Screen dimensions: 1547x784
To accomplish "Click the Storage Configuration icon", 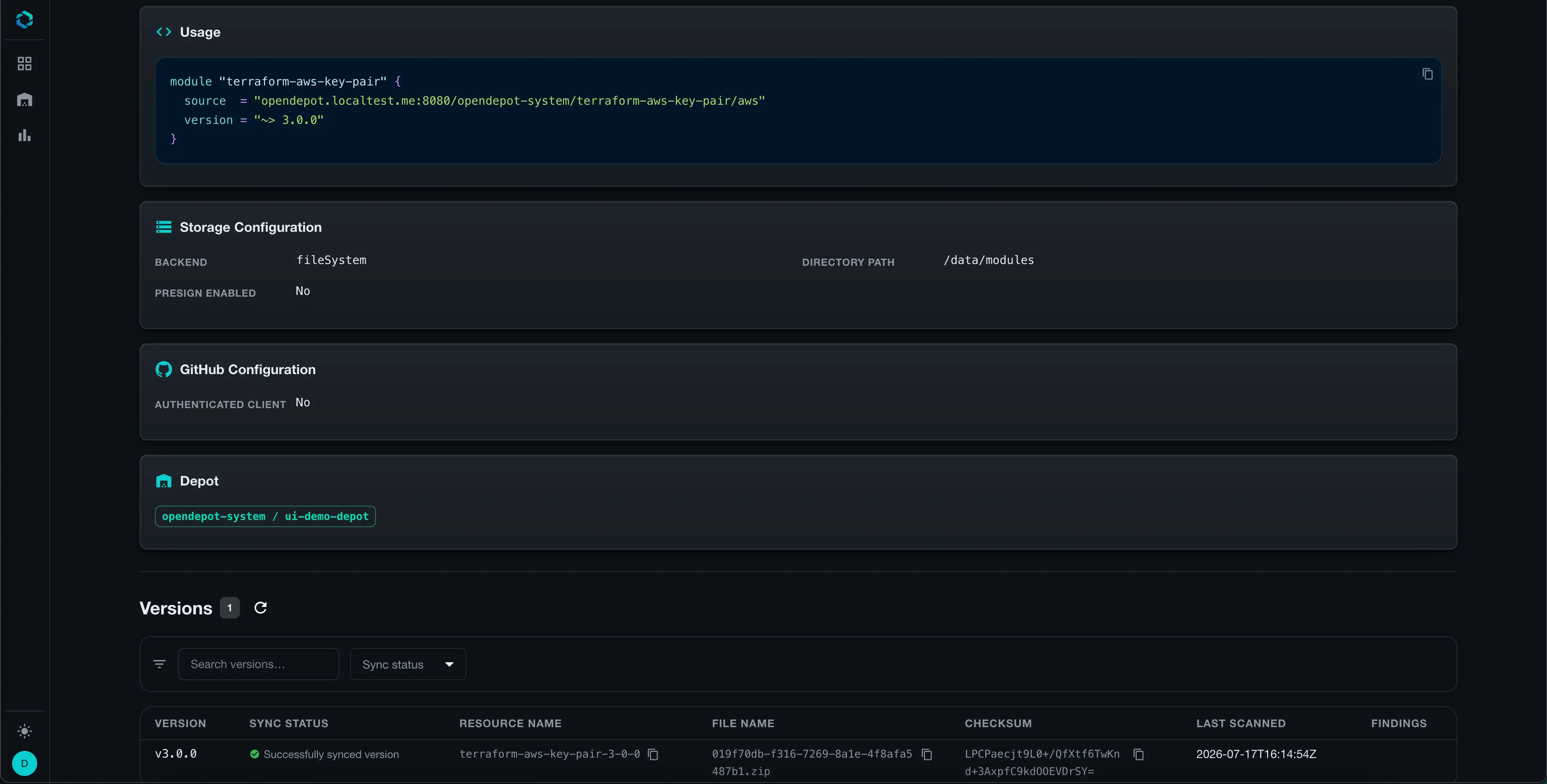I will click(x=163, y=227).
